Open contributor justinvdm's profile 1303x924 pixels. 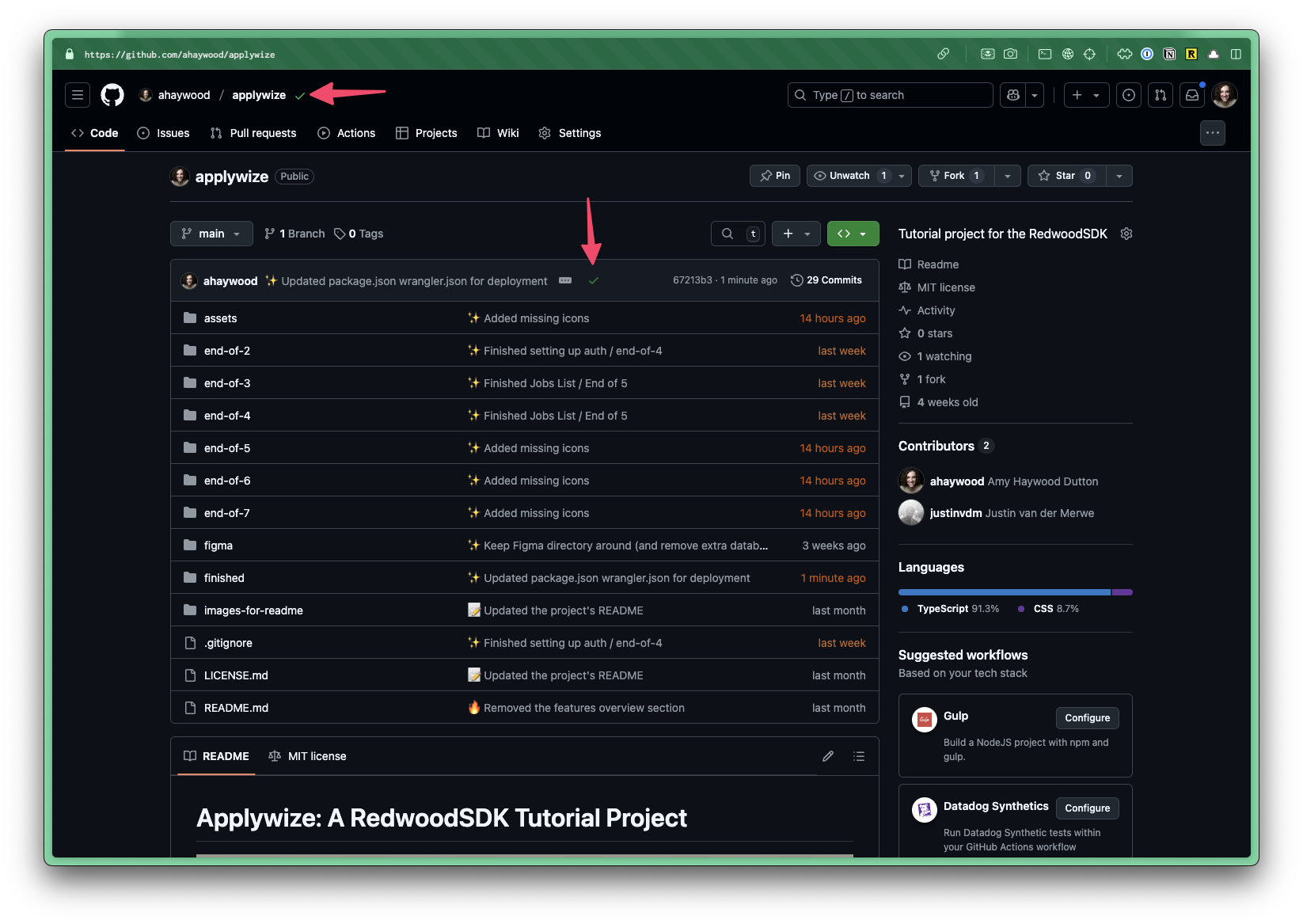(955, 512)
